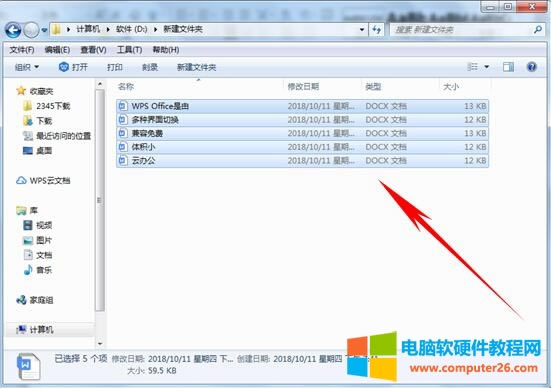The width and height of the screenshot is (551, 388).
Task: Open the 工具(T) menu
Action: pyautogui.click(x=129, y=50)
